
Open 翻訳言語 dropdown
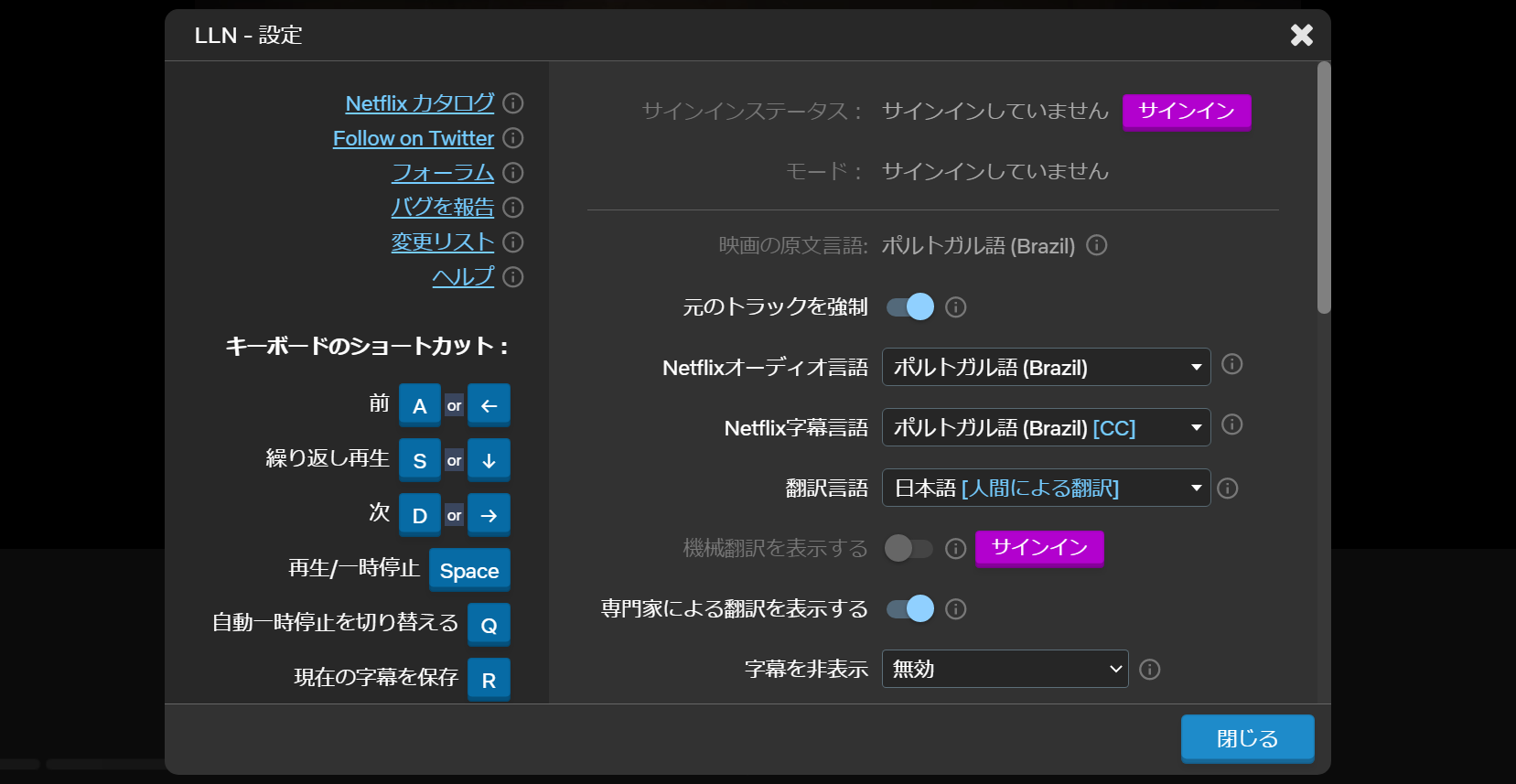pyautogui.click(x=1046, y=488)
